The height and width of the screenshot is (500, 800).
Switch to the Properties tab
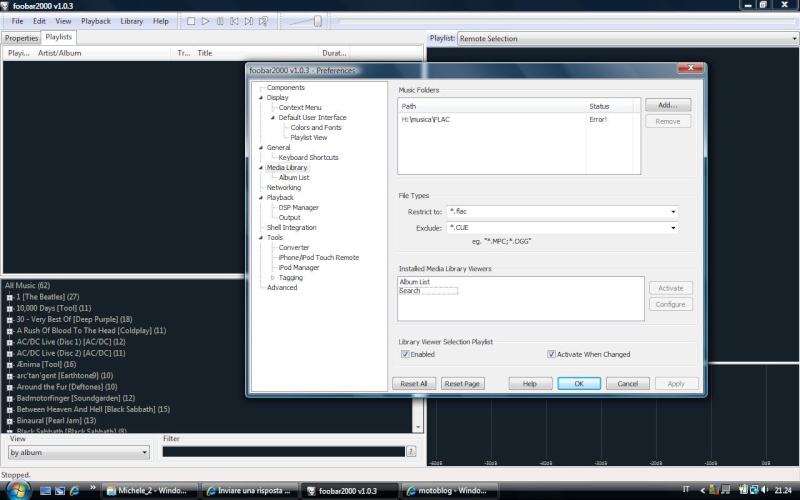[21, 38]
